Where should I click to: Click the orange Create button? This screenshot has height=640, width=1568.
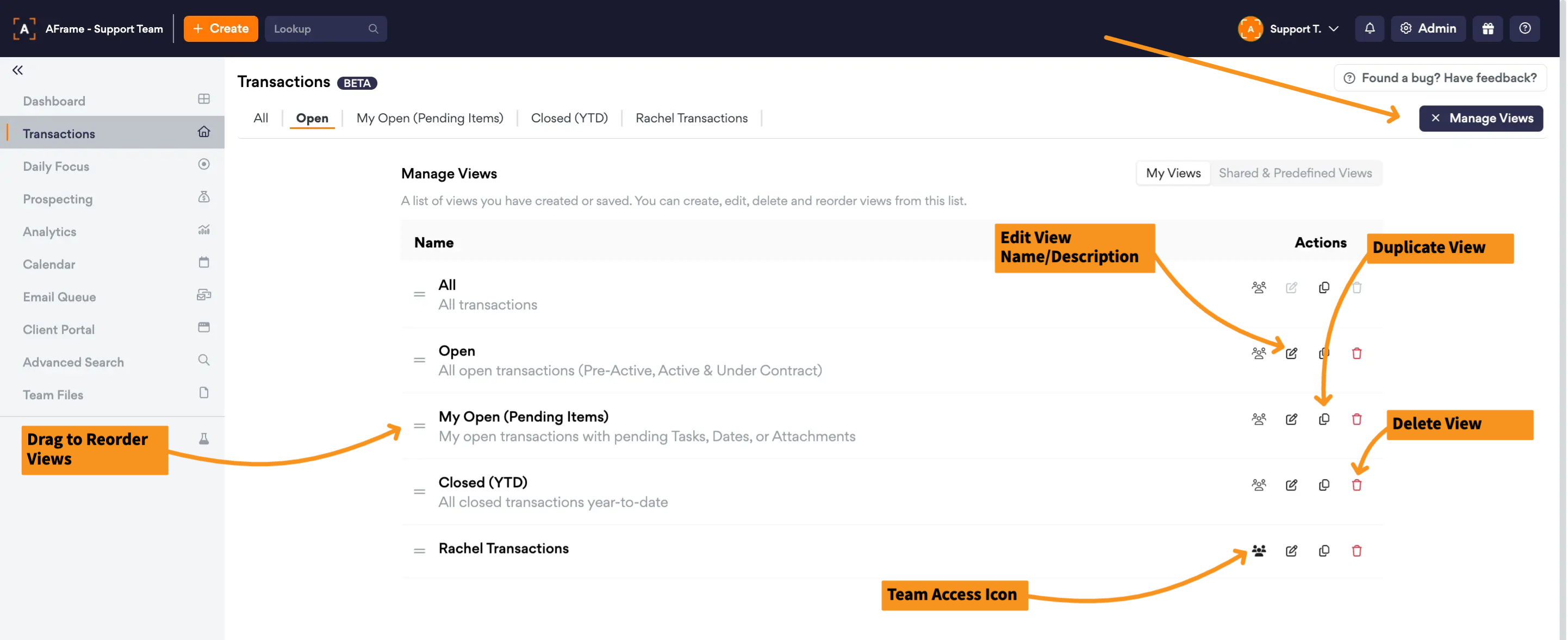point(220,29)
